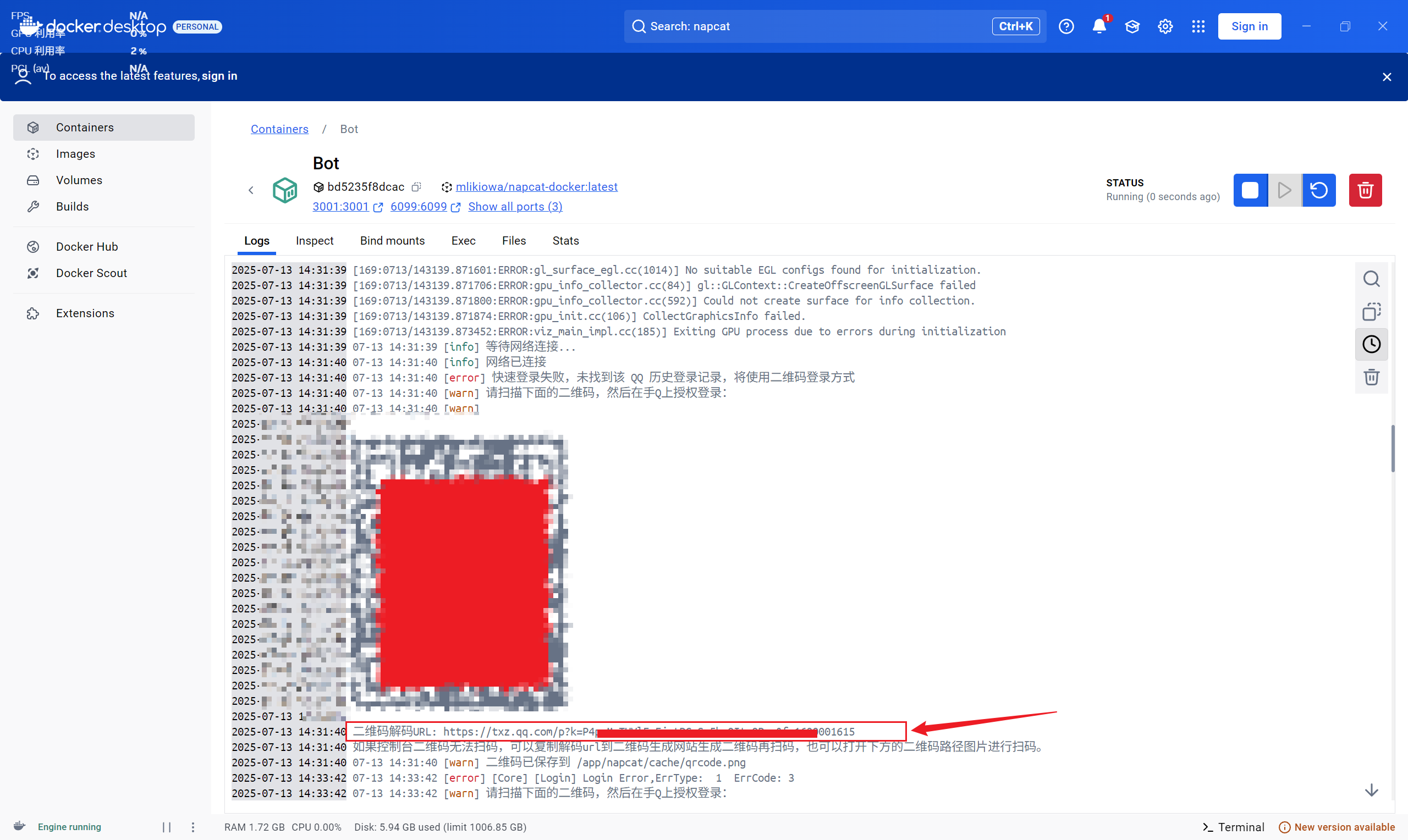Copy container ID bd5235f8dcac
The width and height of the screenshot is (1408, 840).
tap(417, 187)
